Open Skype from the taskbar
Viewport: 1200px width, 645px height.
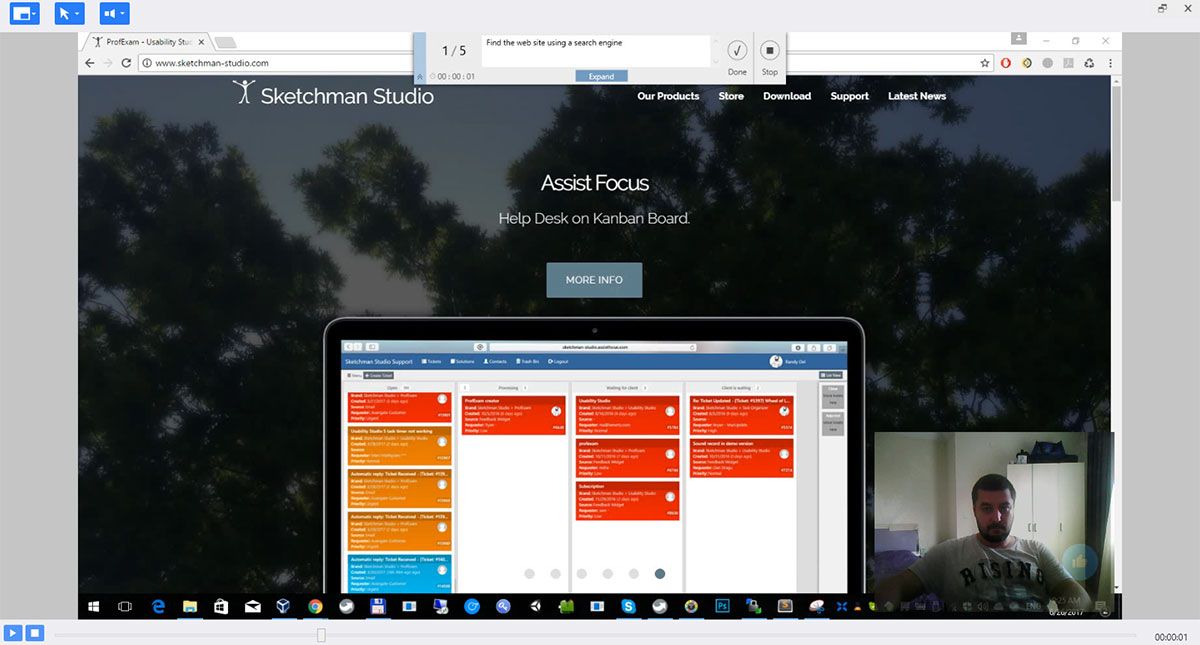(x=628, y=606)
